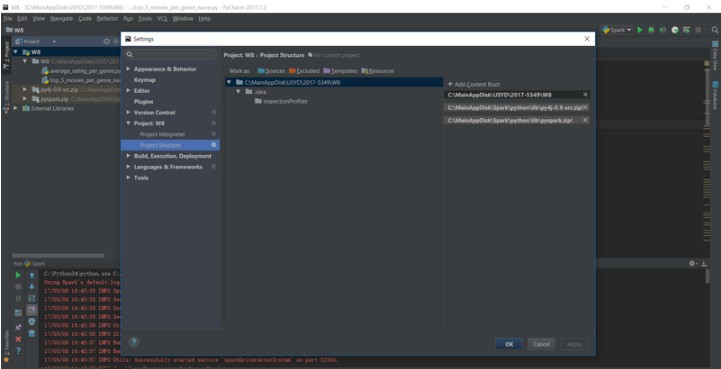
Task: Select average_rating_per_genre.py in project tree
Action: (x=81, y=71)
